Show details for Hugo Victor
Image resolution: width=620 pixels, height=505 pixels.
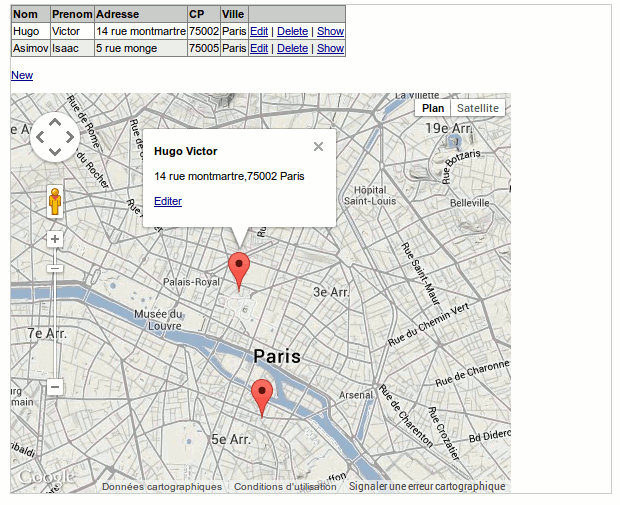(330, 31)
